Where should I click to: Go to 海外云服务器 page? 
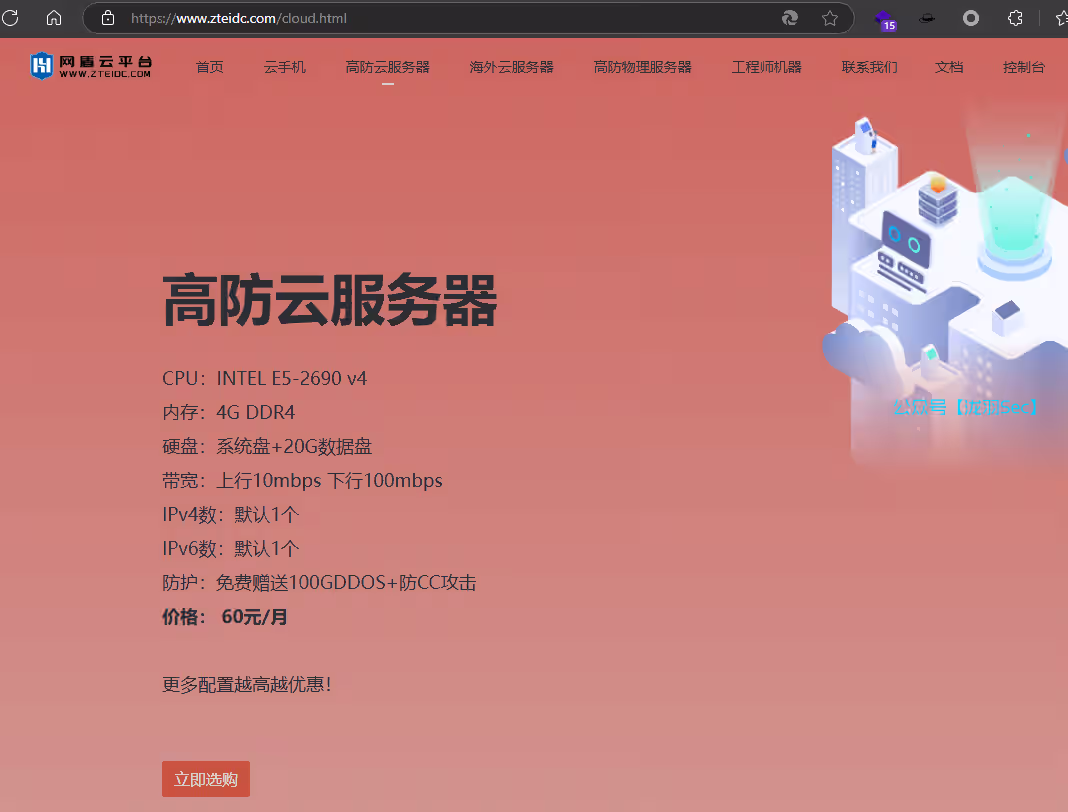[511, 67]
